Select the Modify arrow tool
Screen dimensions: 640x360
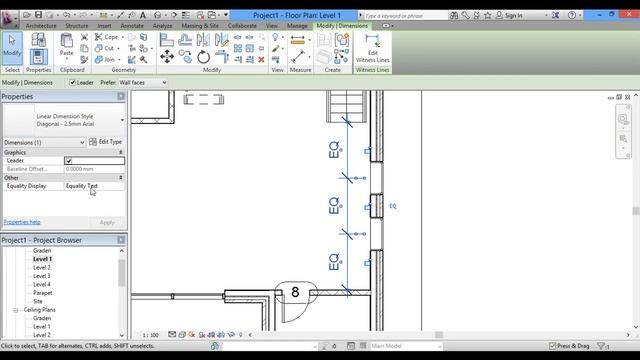point(12,48)
